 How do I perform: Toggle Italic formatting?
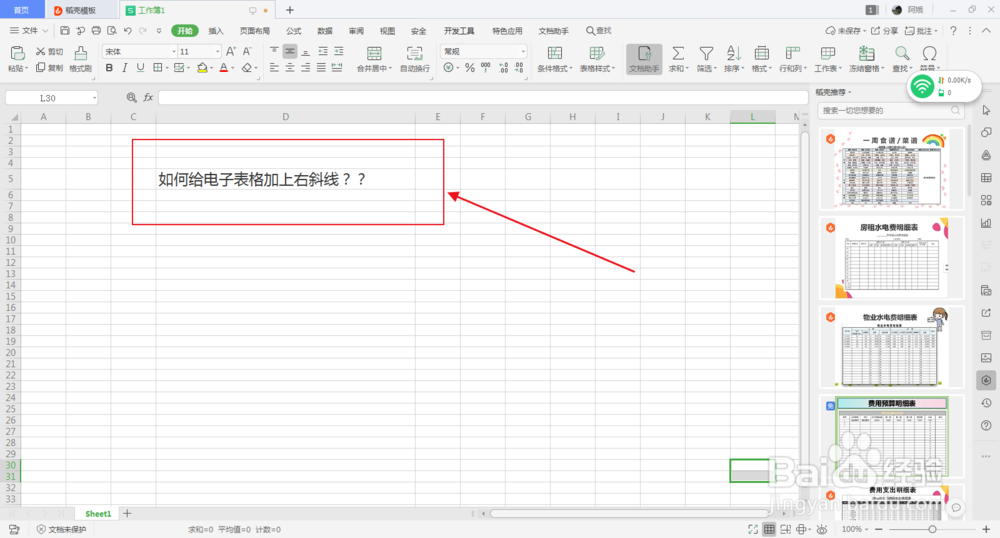pos(124,68)
